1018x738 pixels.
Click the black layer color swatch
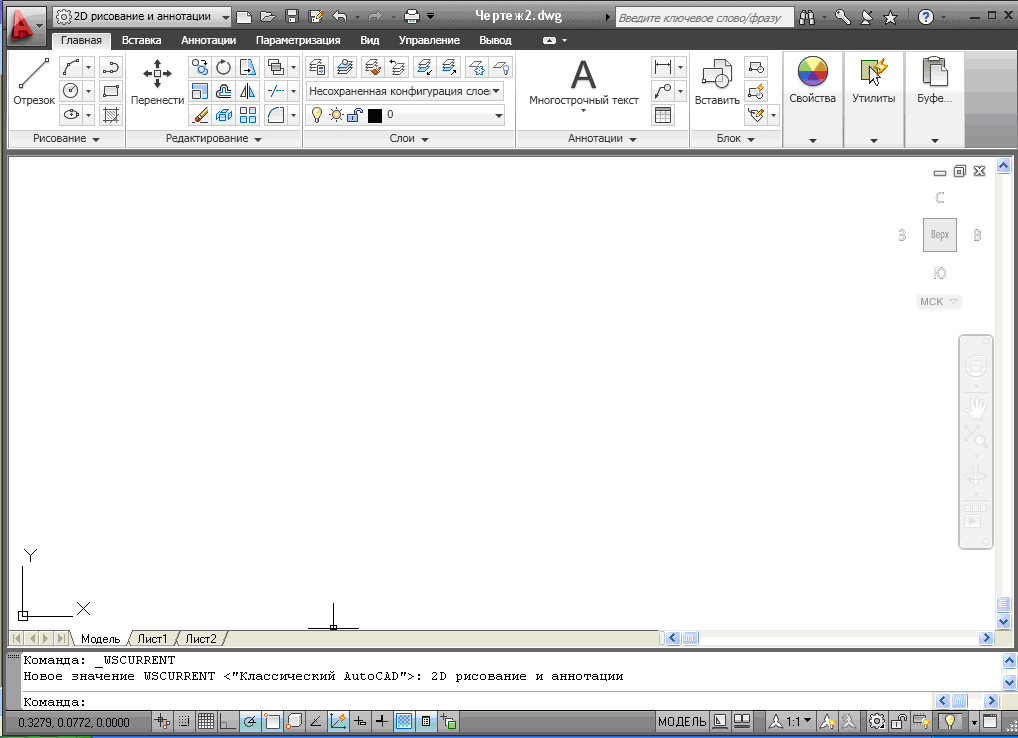(375, 116)
